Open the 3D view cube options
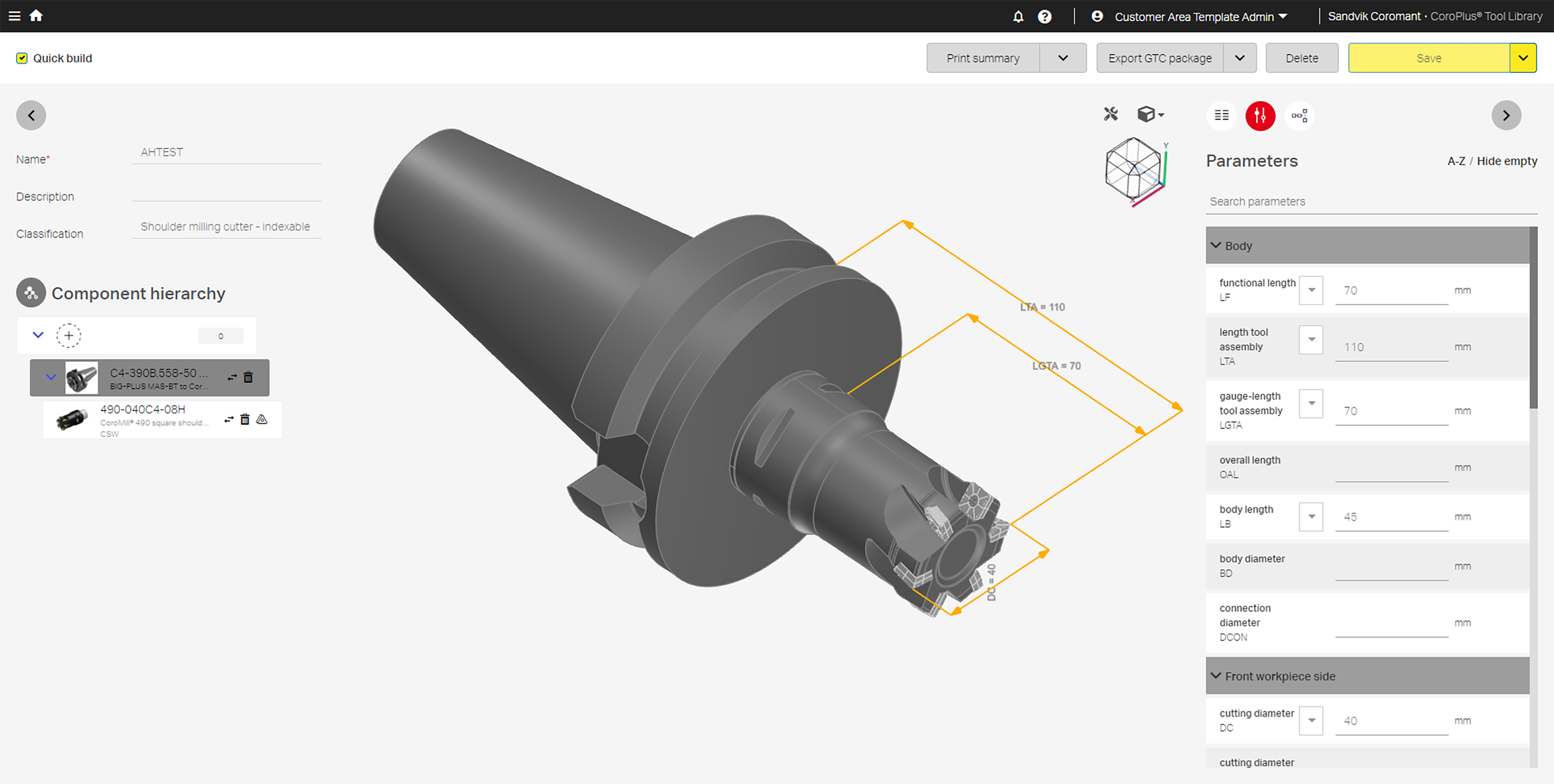This screenshot has width=1554, height=784. [x=1150, y=114]
